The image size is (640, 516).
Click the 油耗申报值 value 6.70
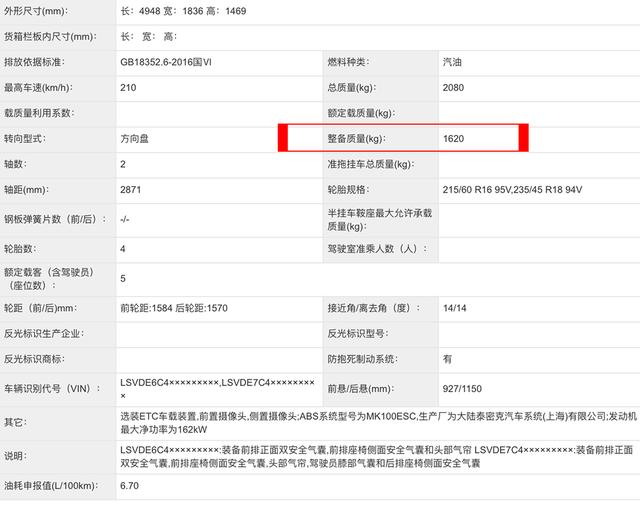(x=129, y=486)
